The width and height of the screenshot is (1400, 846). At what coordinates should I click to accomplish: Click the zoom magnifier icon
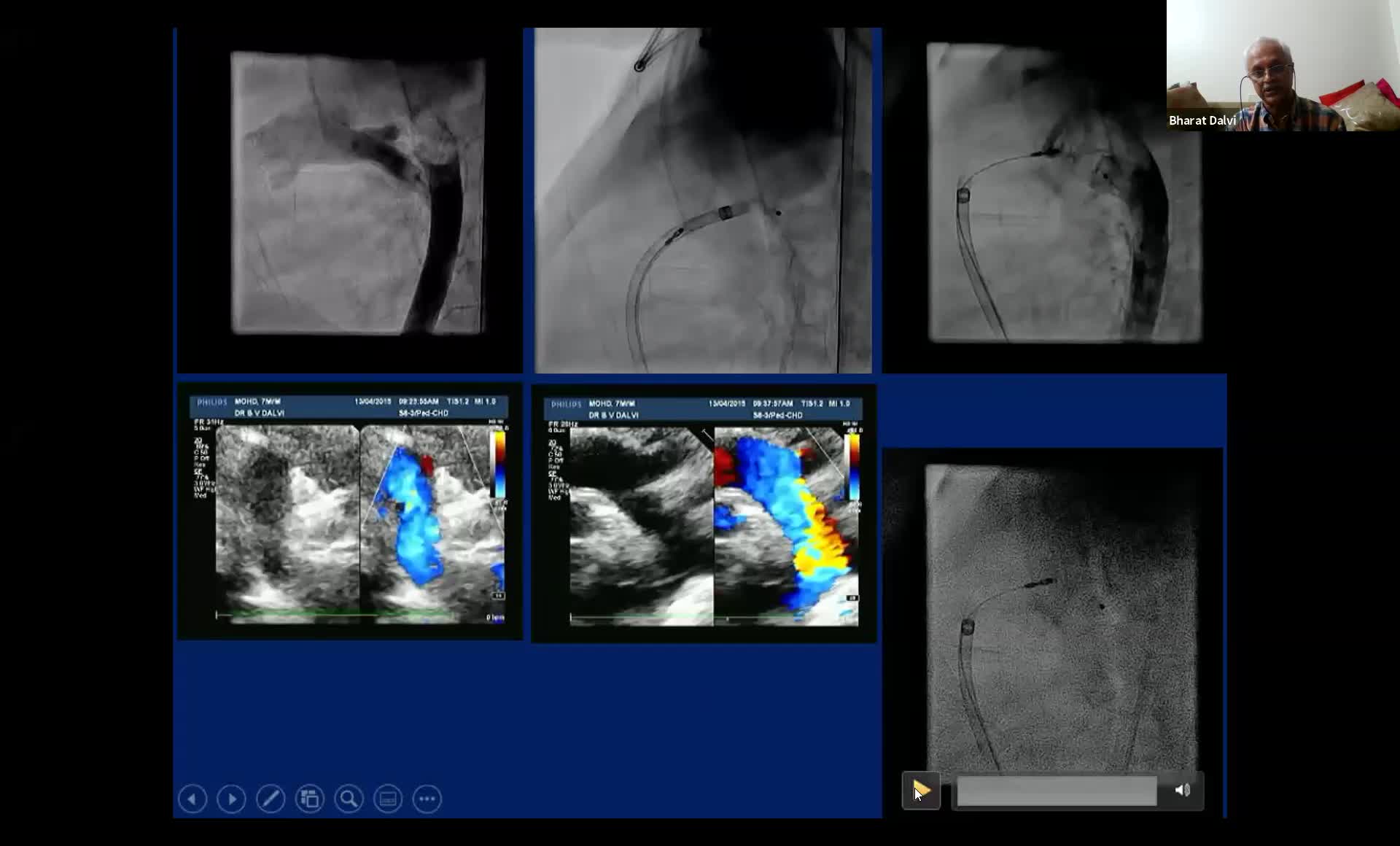349,799
